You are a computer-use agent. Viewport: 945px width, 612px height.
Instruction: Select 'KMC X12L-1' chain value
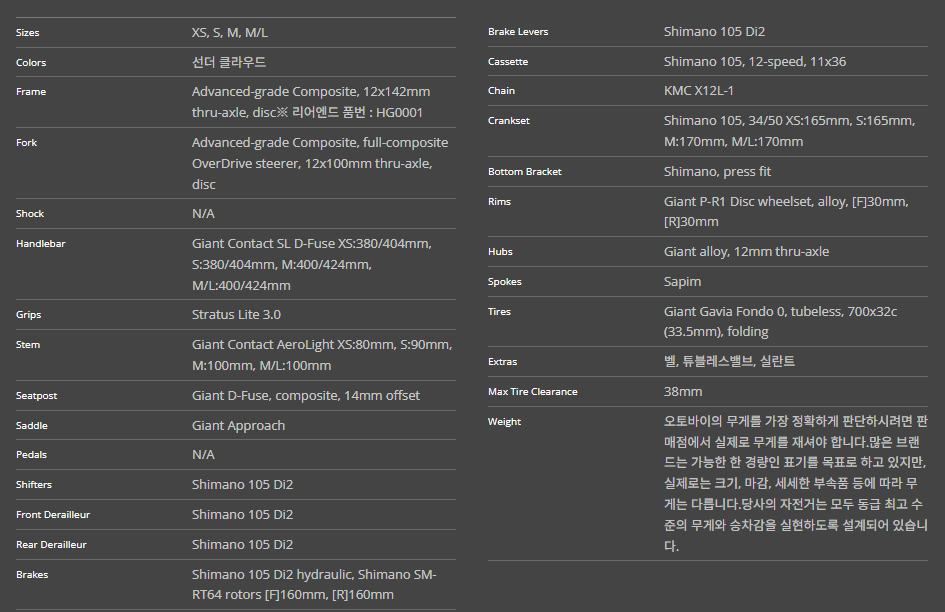699,90
